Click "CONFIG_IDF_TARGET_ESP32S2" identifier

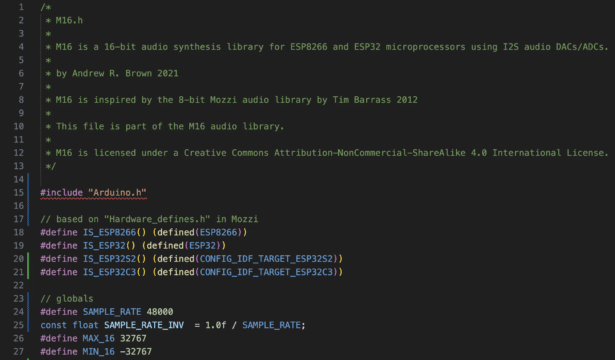tap(266, 259)
